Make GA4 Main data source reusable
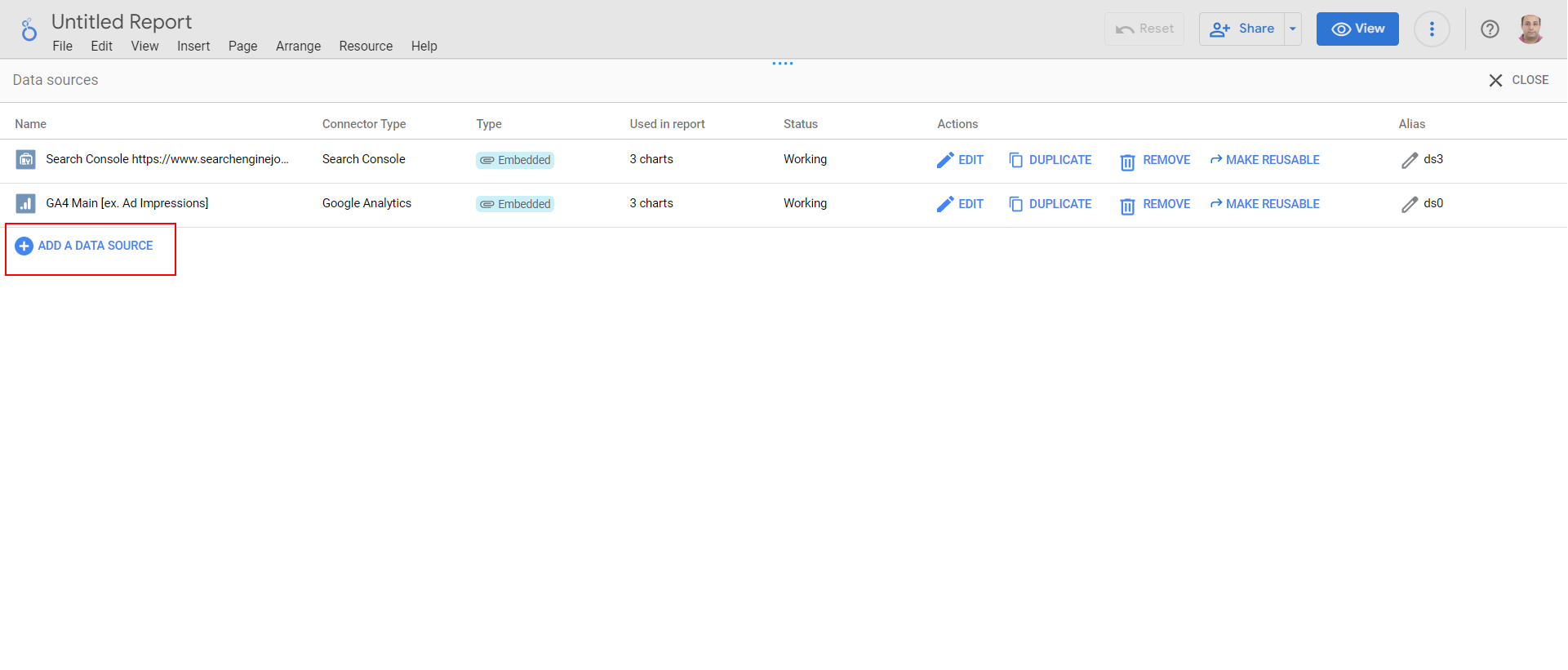 click(1264, 204)
